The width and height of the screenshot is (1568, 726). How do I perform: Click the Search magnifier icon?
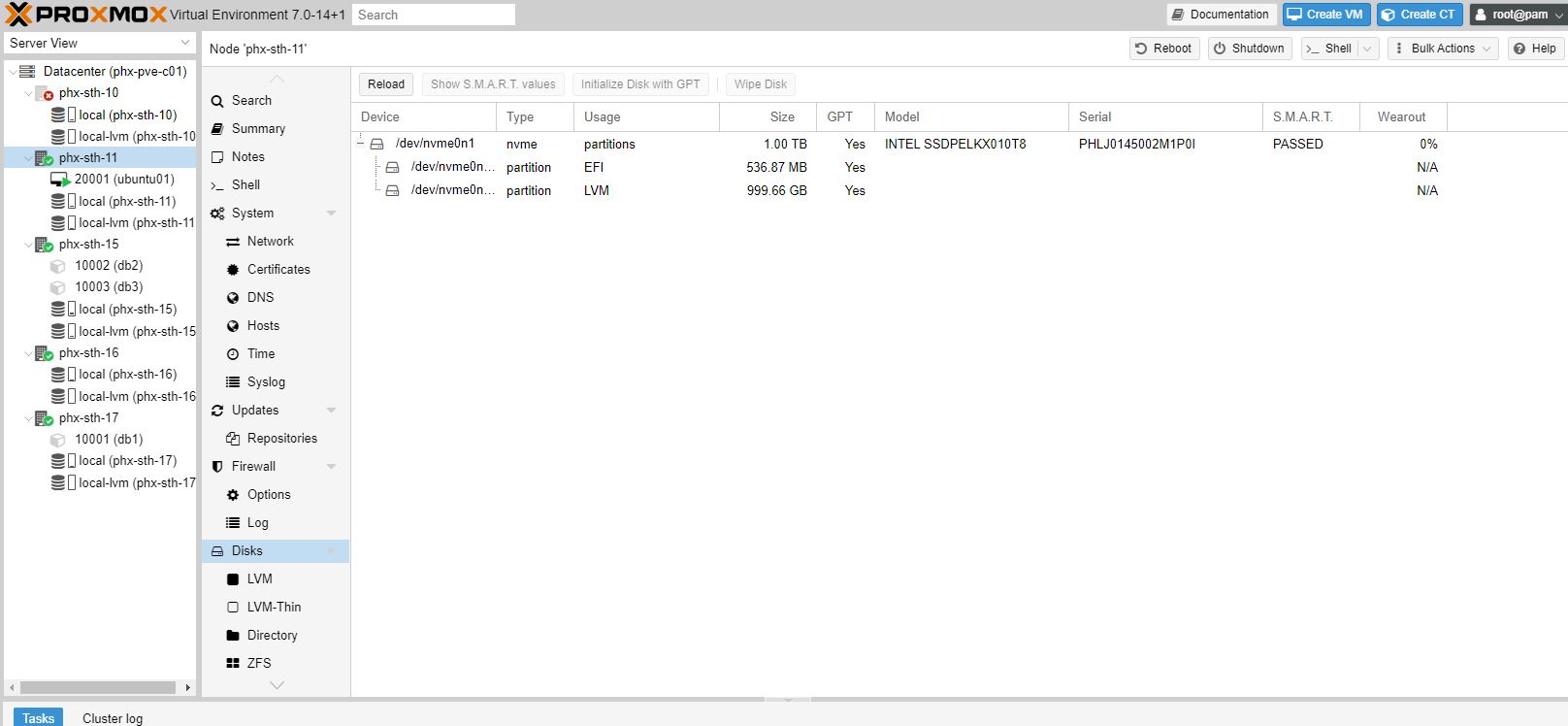point(217,101)
